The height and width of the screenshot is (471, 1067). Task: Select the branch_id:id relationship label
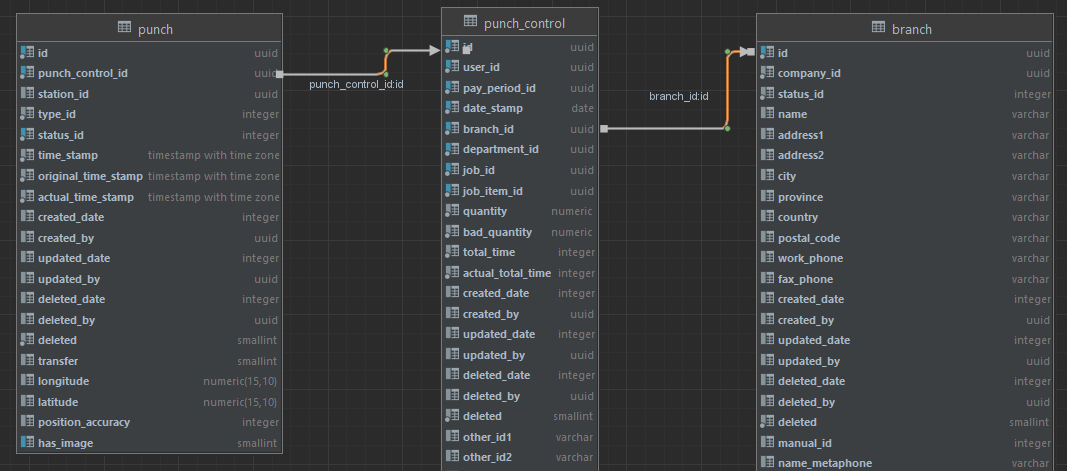pyautogui.click(x=678, y=96)
